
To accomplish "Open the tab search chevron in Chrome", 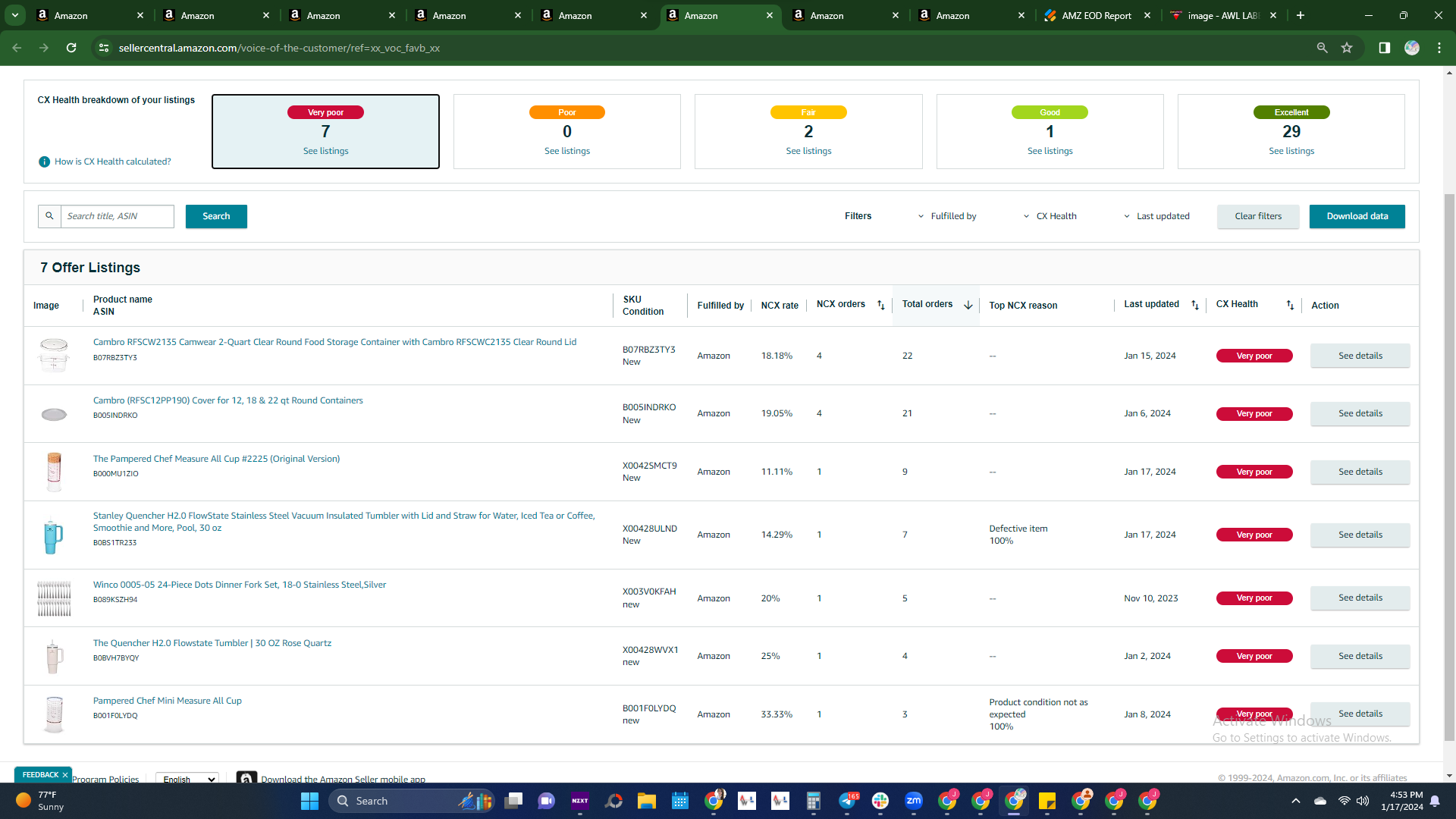I will [x=15, y=15].
